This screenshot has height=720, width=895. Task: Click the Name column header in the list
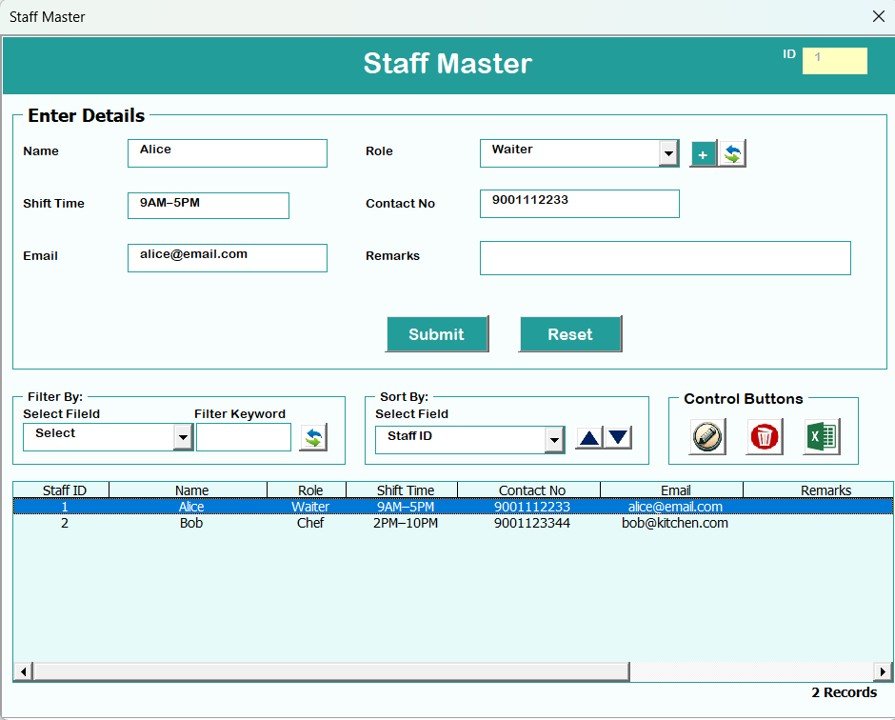click(188, 490)
